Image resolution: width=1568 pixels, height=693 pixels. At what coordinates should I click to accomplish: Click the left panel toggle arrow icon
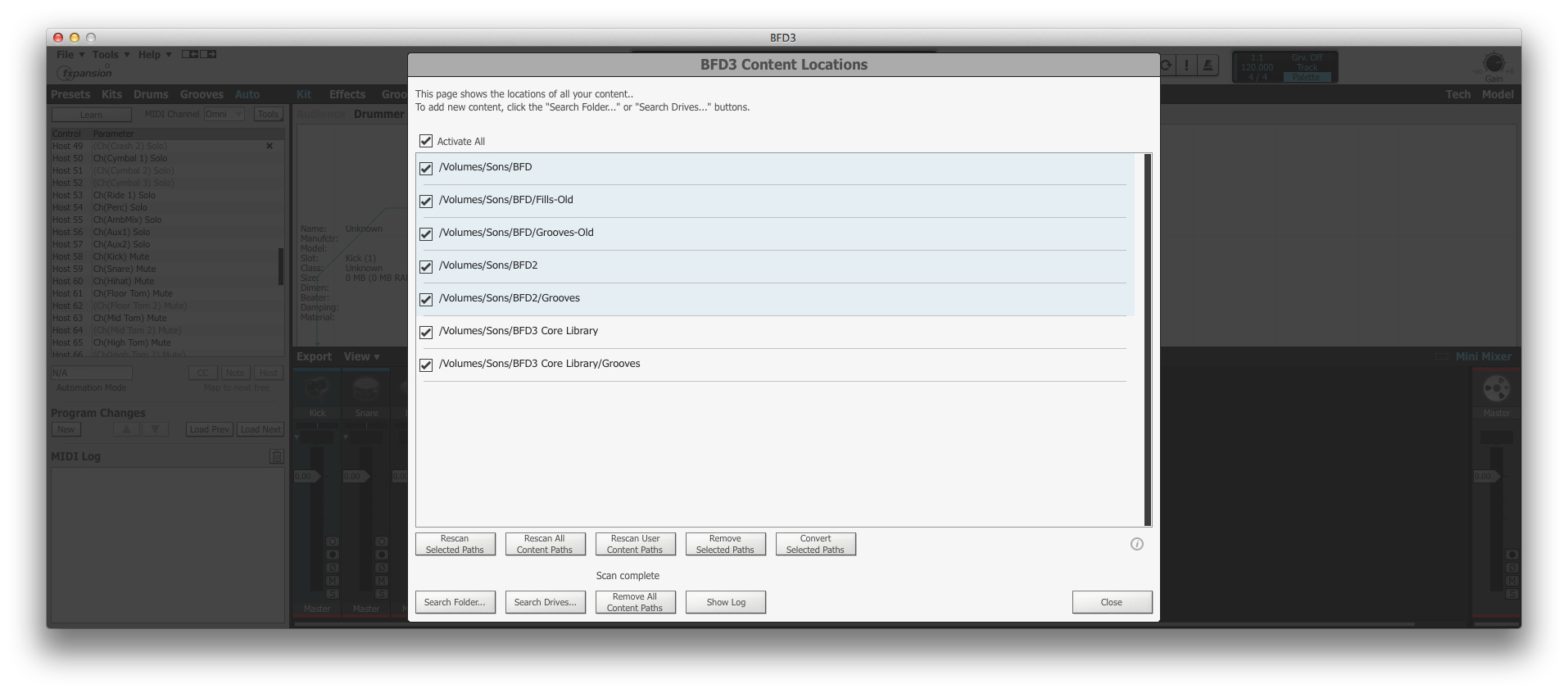tap(190, 54)
